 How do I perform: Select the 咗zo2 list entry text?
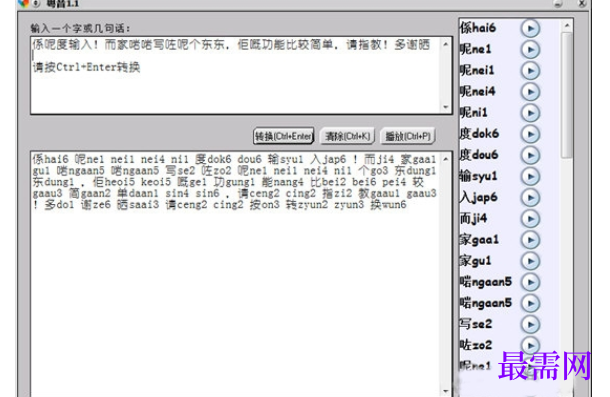(x=476, y=345)
